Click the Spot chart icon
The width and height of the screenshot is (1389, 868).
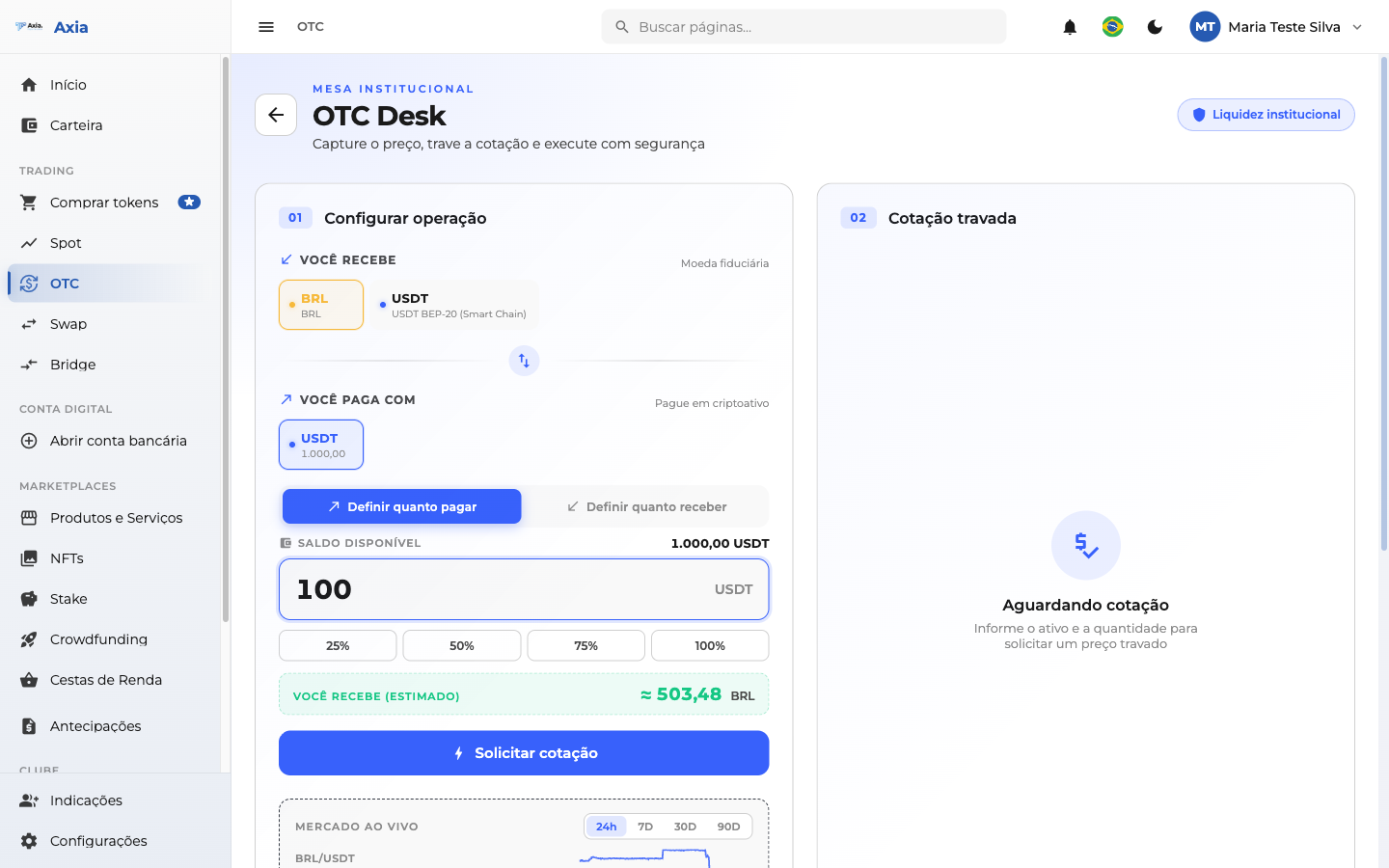tap(29, 243)
